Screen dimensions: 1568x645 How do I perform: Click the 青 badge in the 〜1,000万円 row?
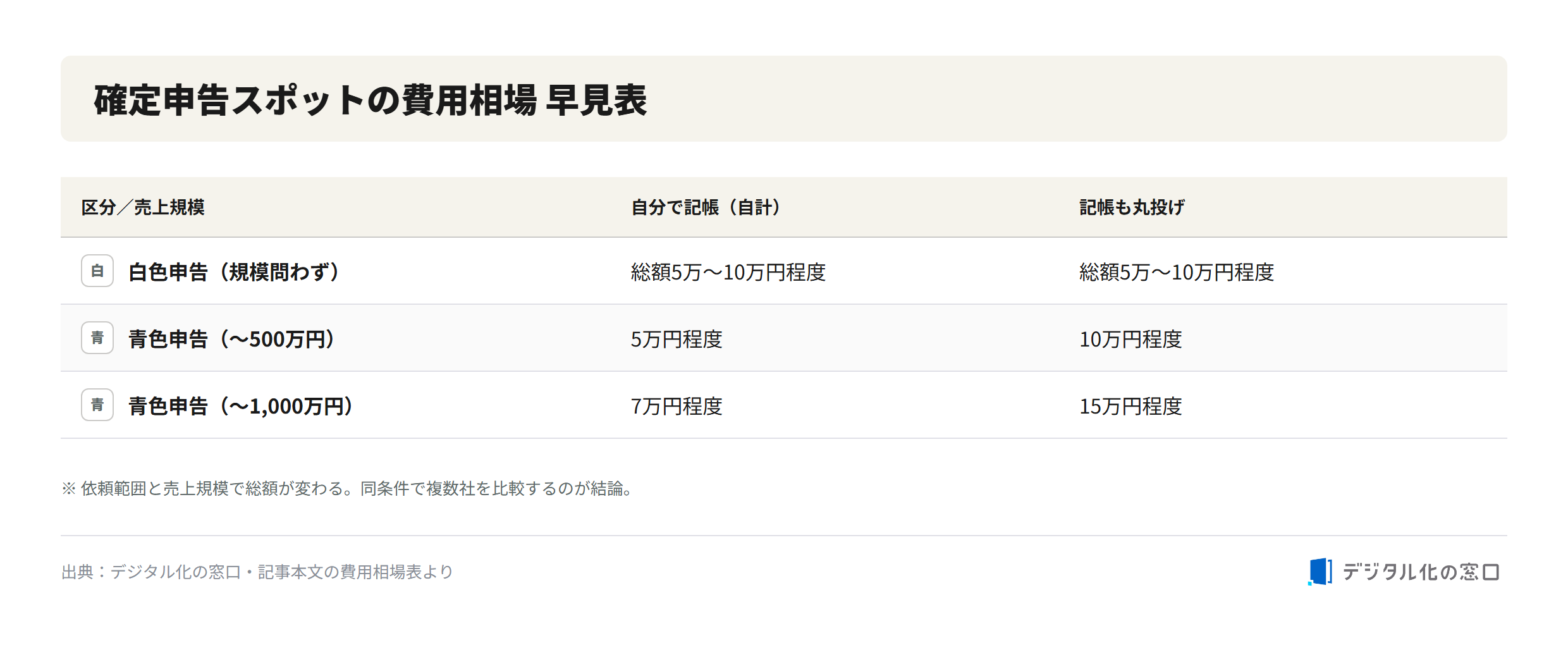(97, 405)
